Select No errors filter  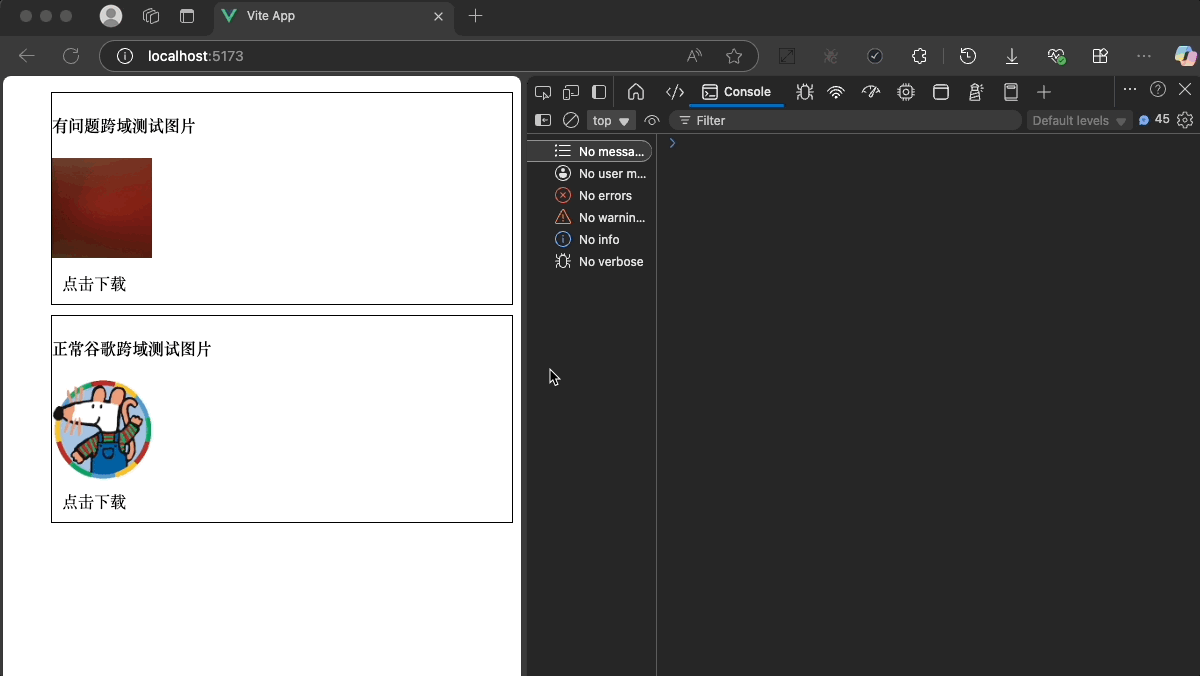point(590,195)
